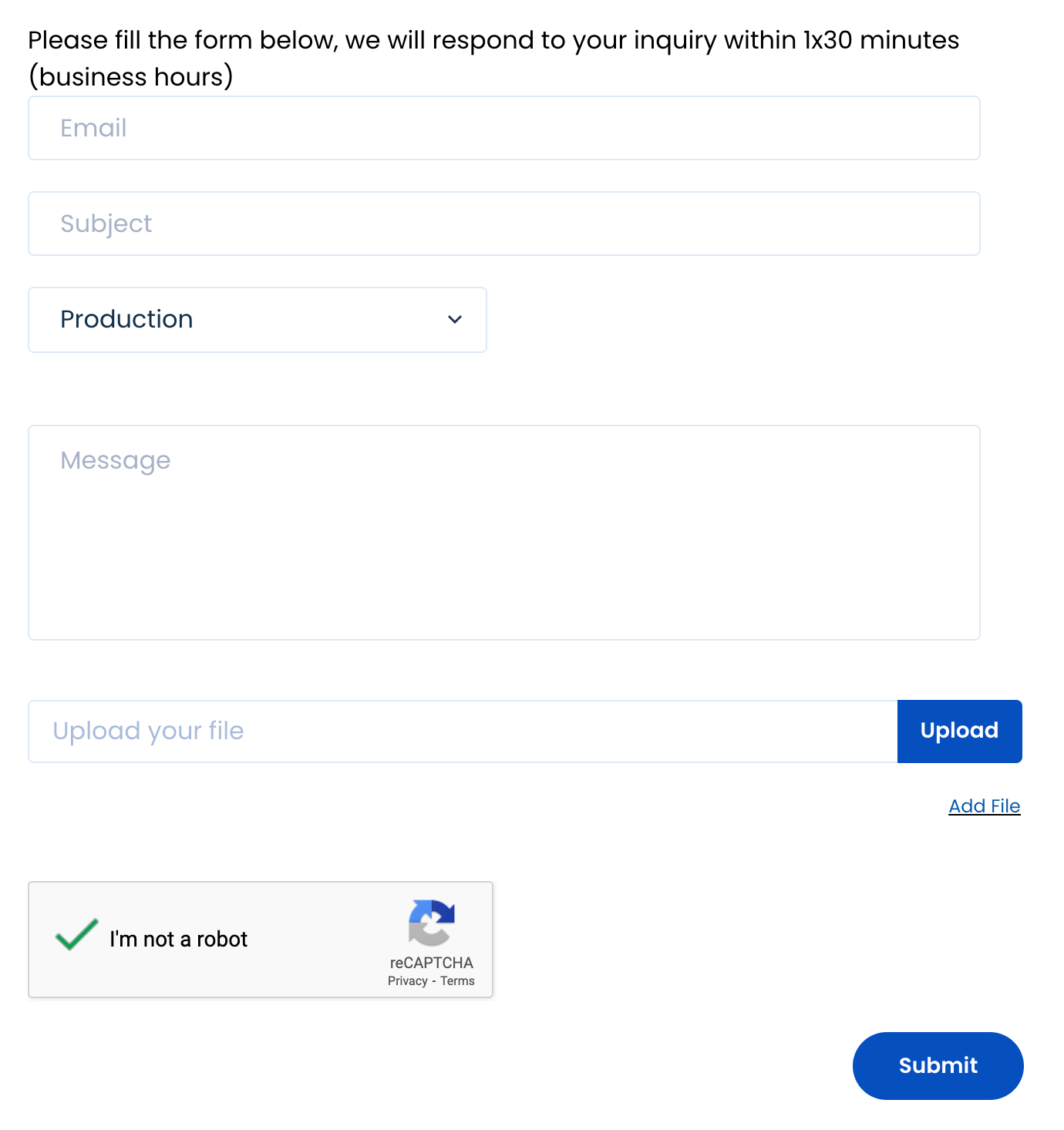This screenshot has width=1064, height=1130.
Task: Click the reCAPTCHA widget panel
Action: pos(261,939)
